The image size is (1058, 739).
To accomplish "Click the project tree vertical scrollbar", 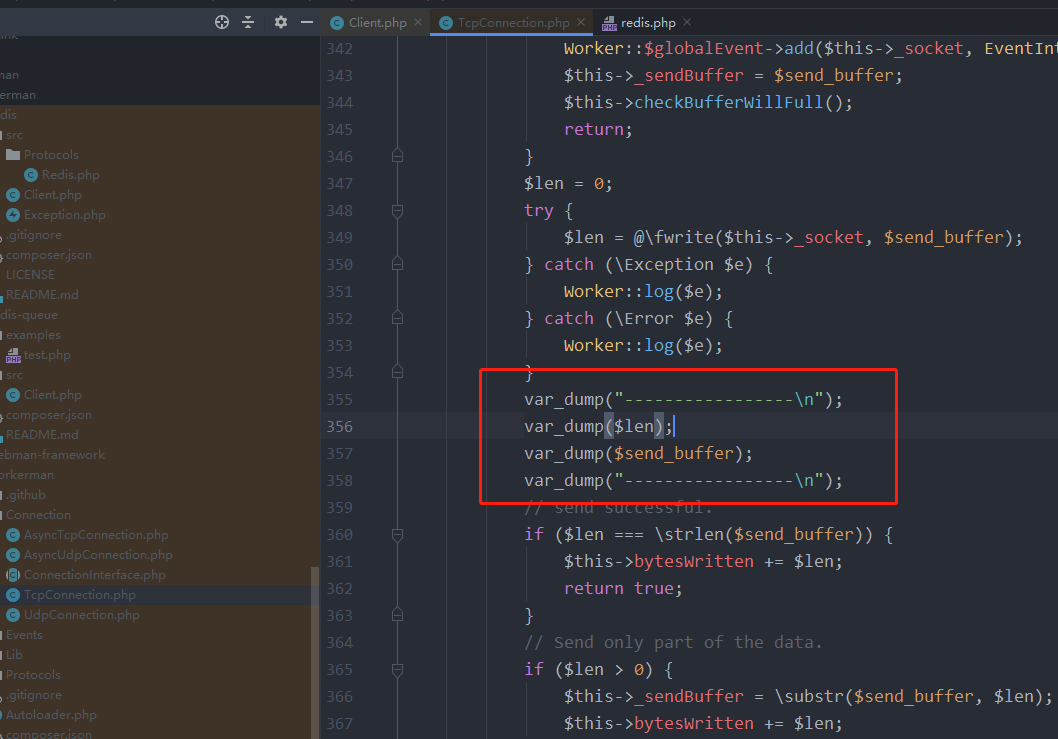I will 314,652.
